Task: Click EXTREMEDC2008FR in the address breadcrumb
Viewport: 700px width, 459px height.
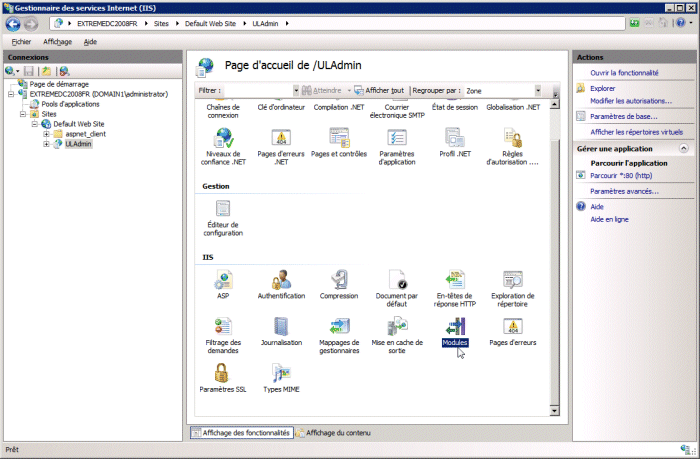Action: (x=107, y=24)
